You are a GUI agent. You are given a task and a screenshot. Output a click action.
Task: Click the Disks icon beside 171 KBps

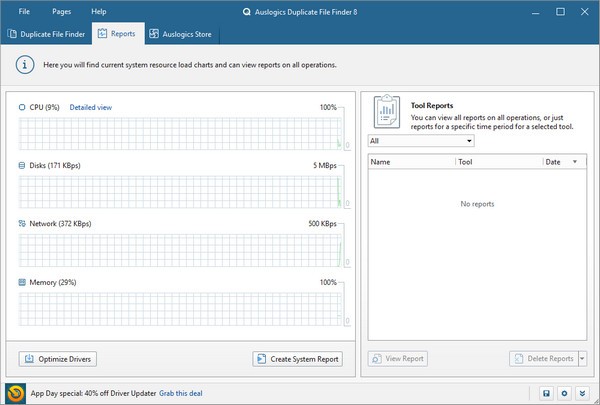[x=23, y=165]
